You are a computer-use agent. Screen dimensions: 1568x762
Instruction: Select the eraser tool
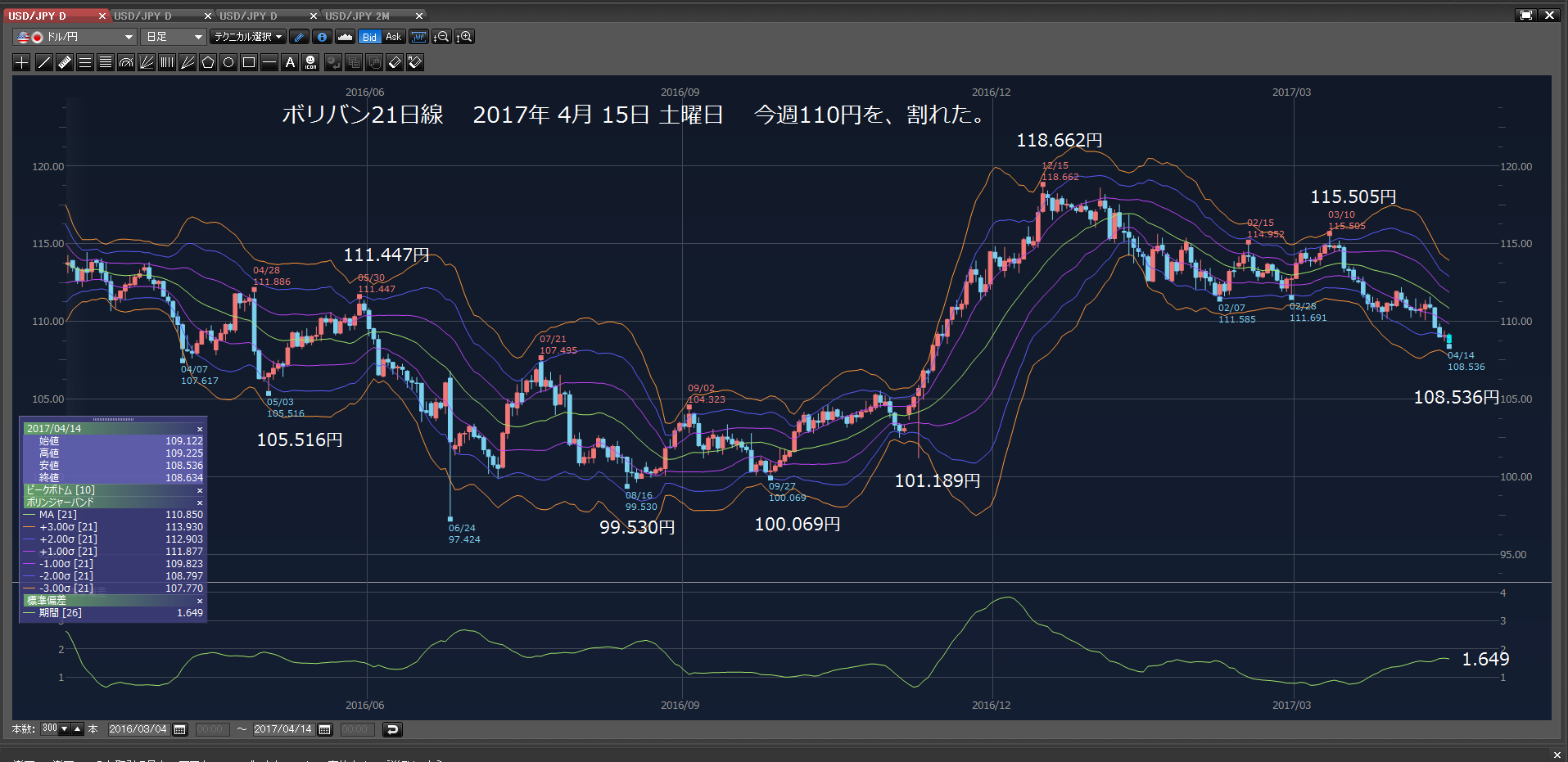click(x=395, y=62)
